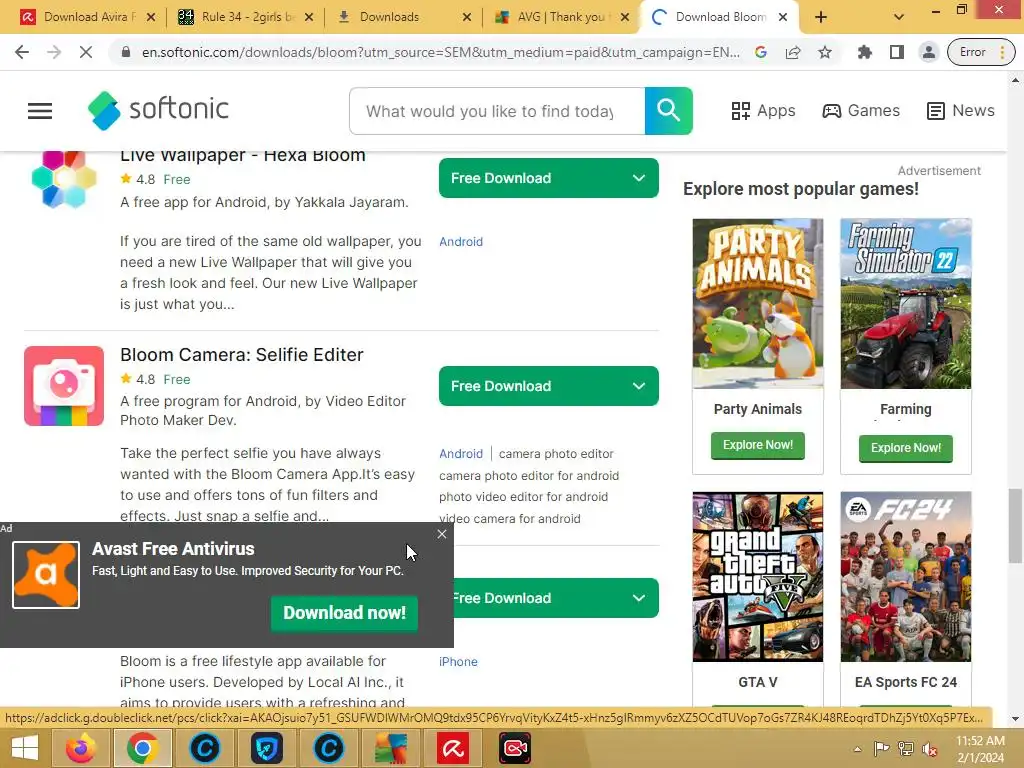Click camera photo editor for android tag
Image resolution: width=1024 pixels, height=768 pixels.
pyautogui.click(x=529, y=475)
